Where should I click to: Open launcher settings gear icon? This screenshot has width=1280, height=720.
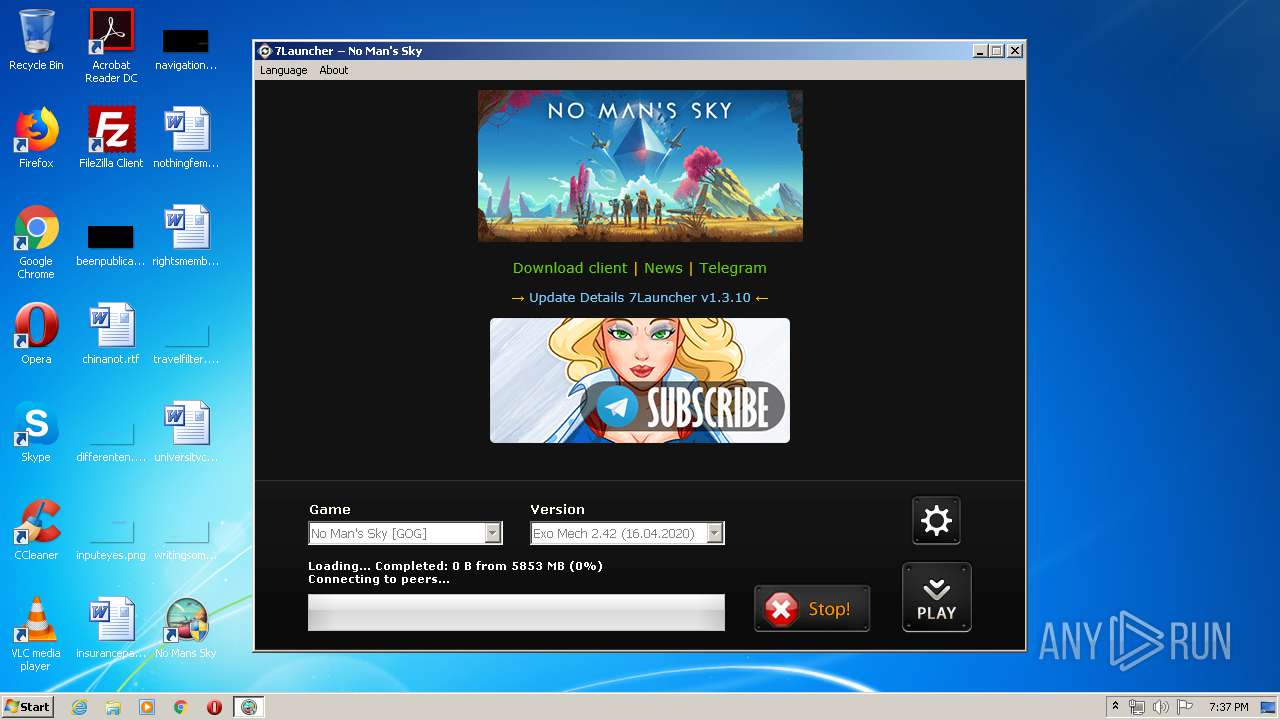936,521
